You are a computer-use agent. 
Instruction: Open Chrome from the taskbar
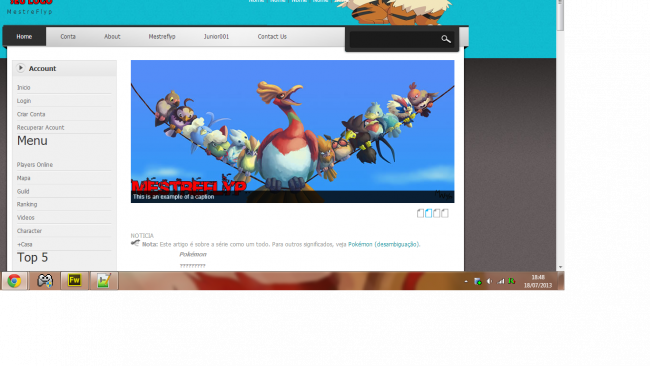[15, 281]
